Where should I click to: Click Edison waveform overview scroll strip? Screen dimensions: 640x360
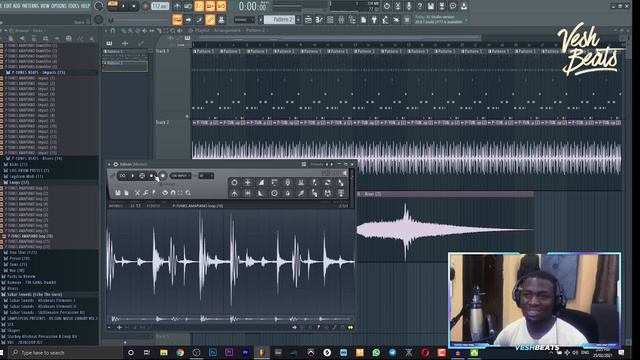231,318
